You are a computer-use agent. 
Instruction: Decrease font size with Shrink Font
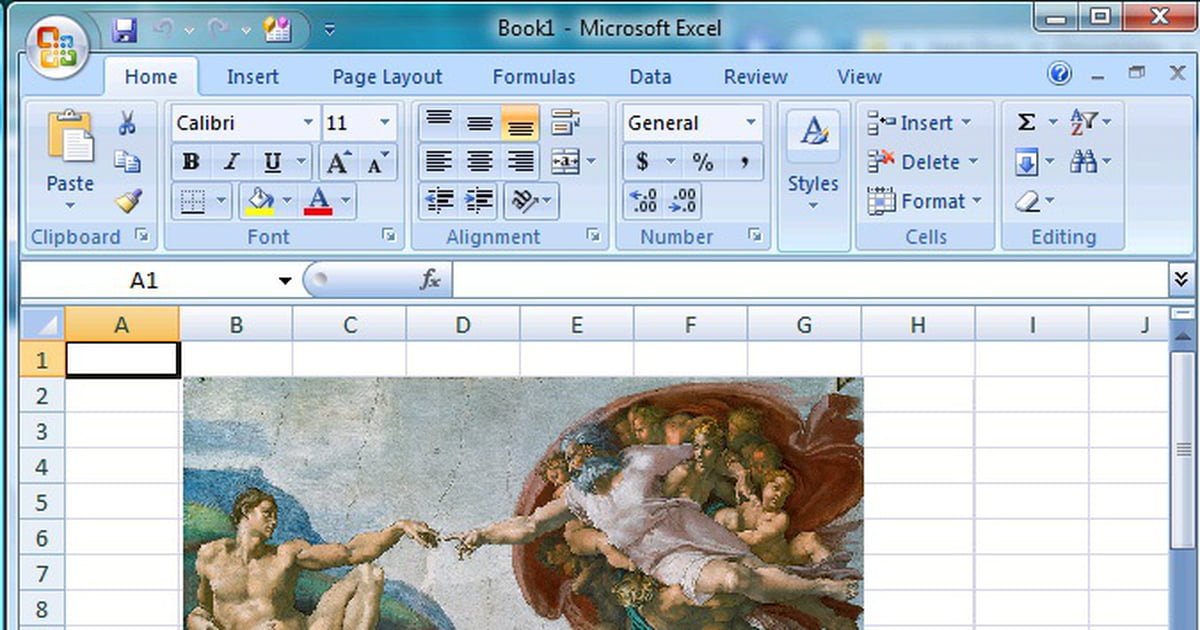(x=378, y=162)
